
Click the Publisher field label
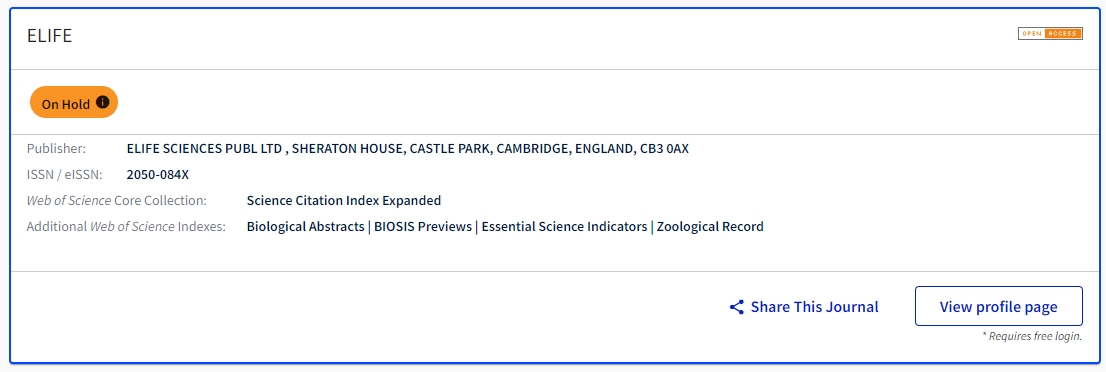point(56,149)
